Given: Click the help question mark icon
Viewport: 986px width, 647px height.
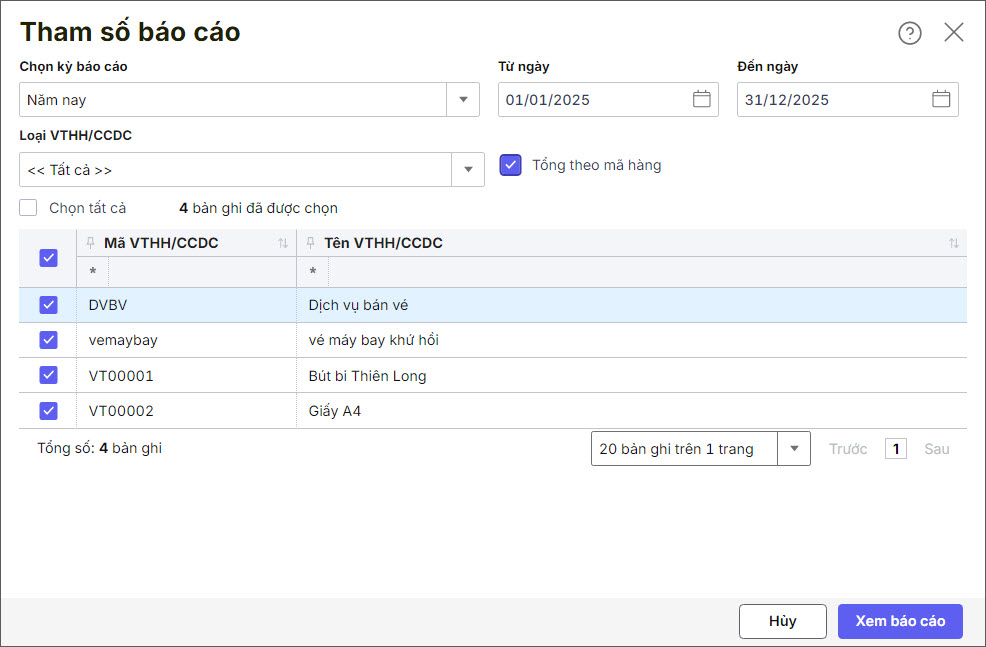Looking at the screenshot, I should 909,33.
